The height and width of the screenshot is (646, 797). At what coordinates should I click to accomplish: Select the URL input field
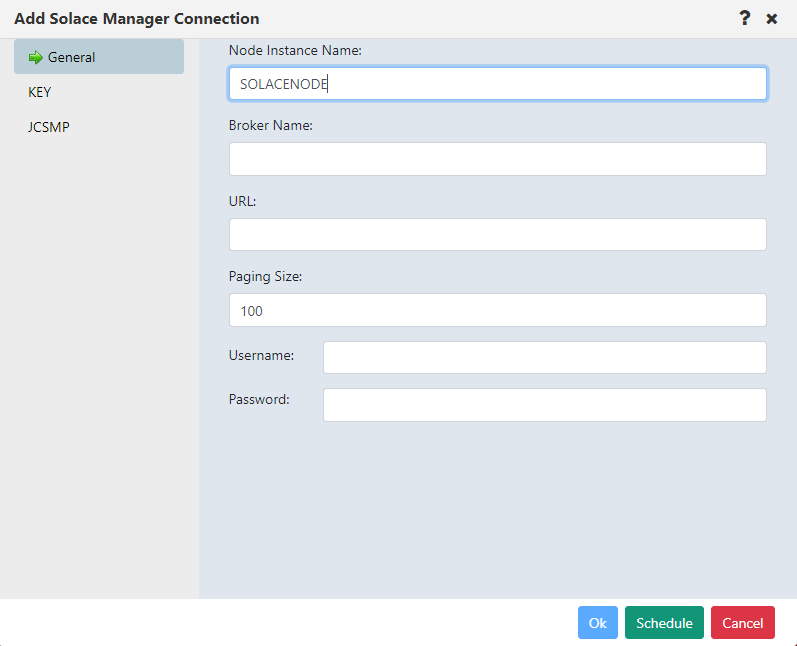point(498,234)
